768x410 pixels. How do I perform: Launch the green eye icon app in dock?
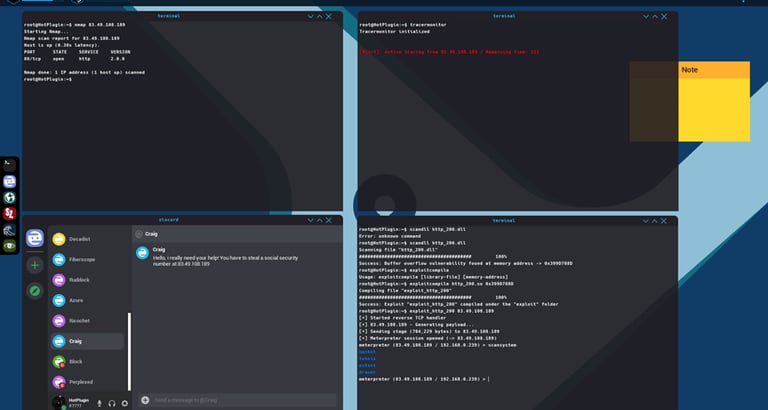(9, 245)
